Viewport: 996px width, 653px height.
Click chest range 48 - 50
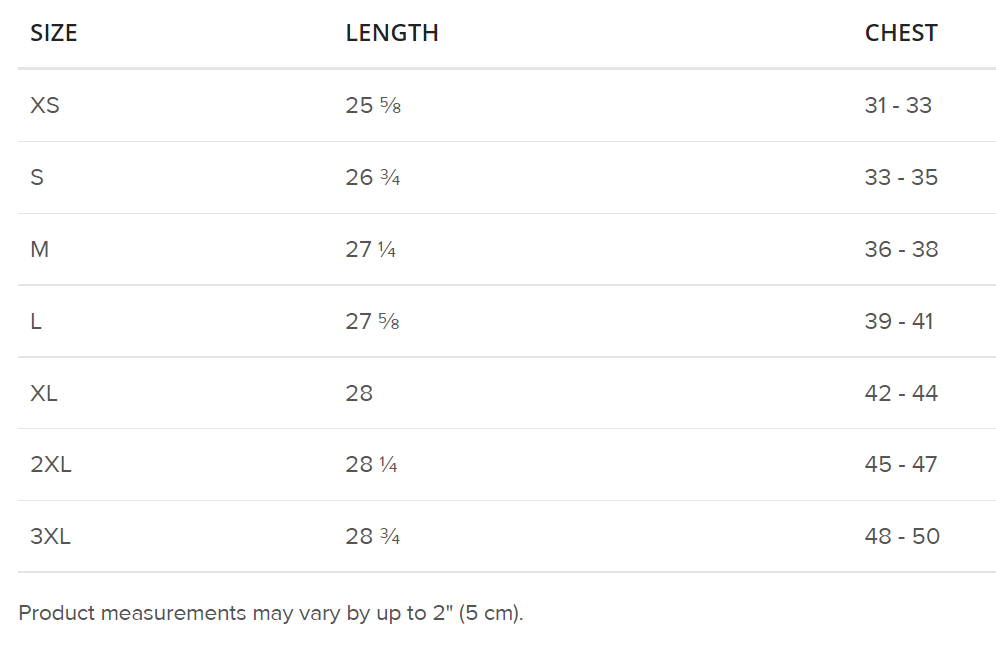(902, 537)
